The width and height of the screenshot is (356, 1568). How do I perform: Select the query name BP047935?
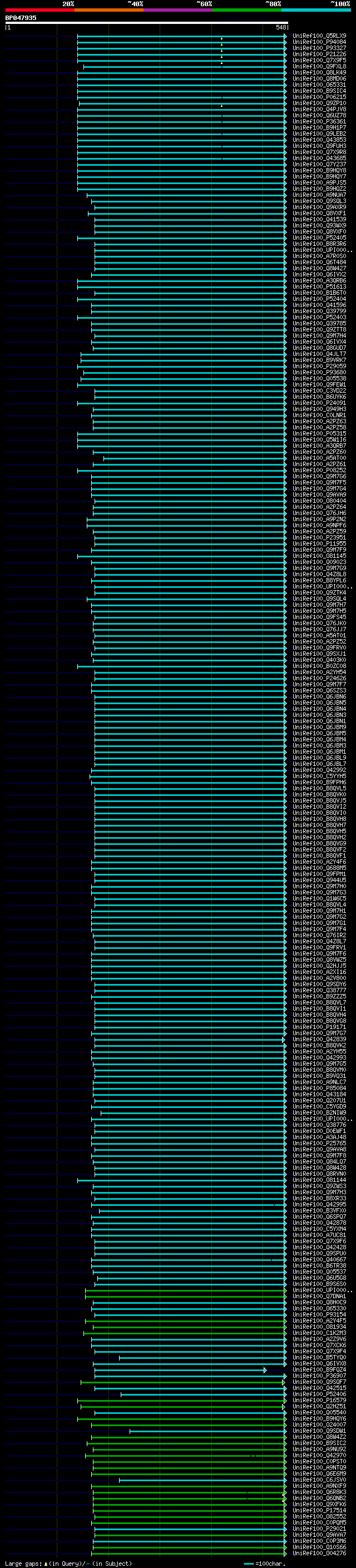click(21, 18)
